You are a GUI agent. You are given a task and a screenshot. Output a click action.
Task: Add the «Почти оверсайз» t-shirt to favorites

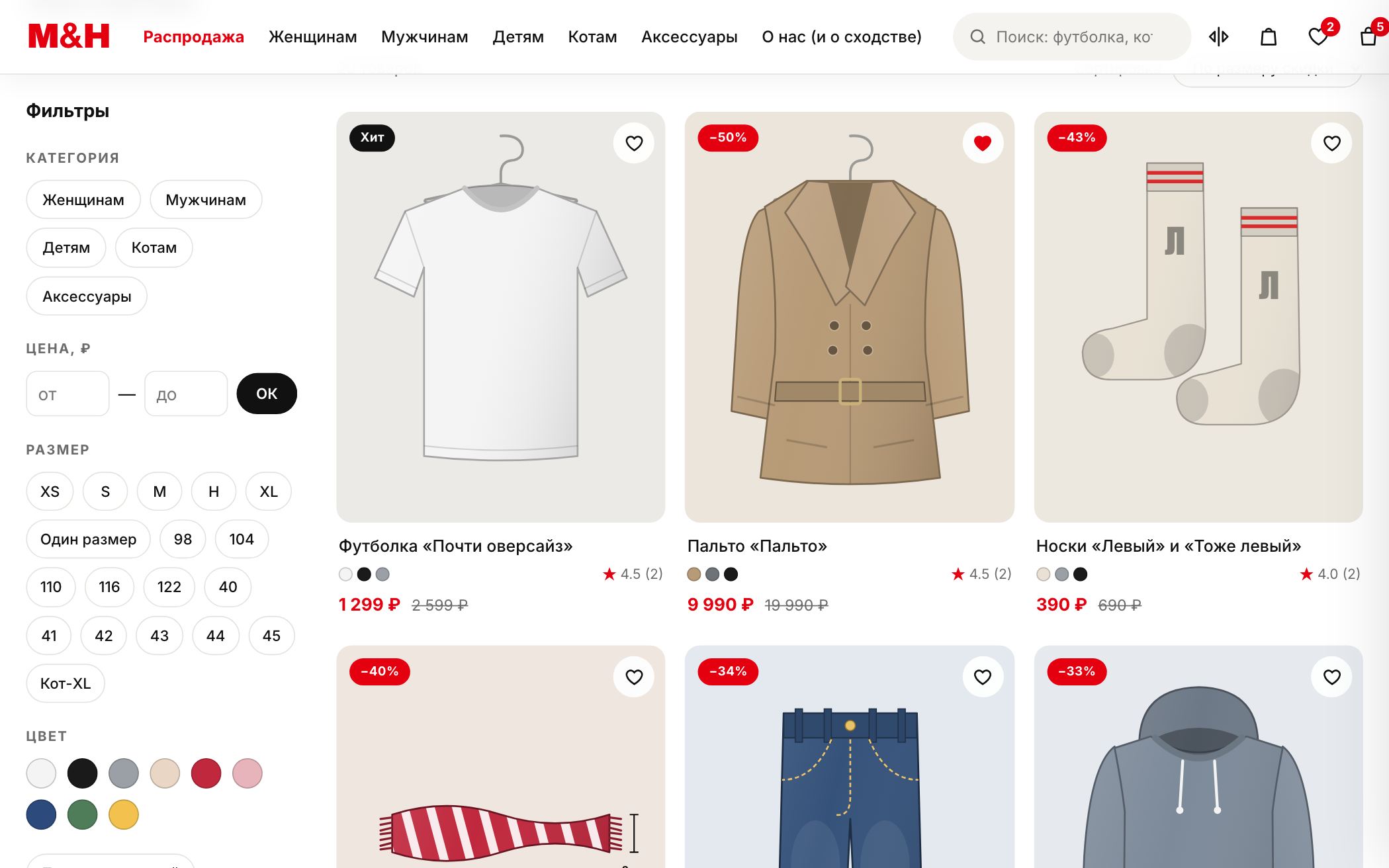pyautogui.click(x=634, y=143)
